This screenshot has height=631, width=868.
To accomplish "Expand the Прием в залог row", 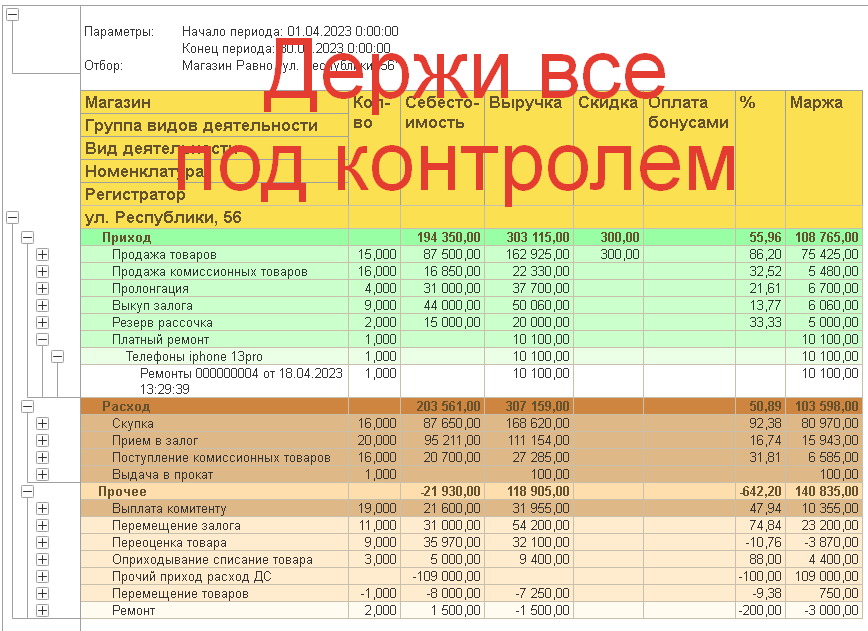I will 42,441.
